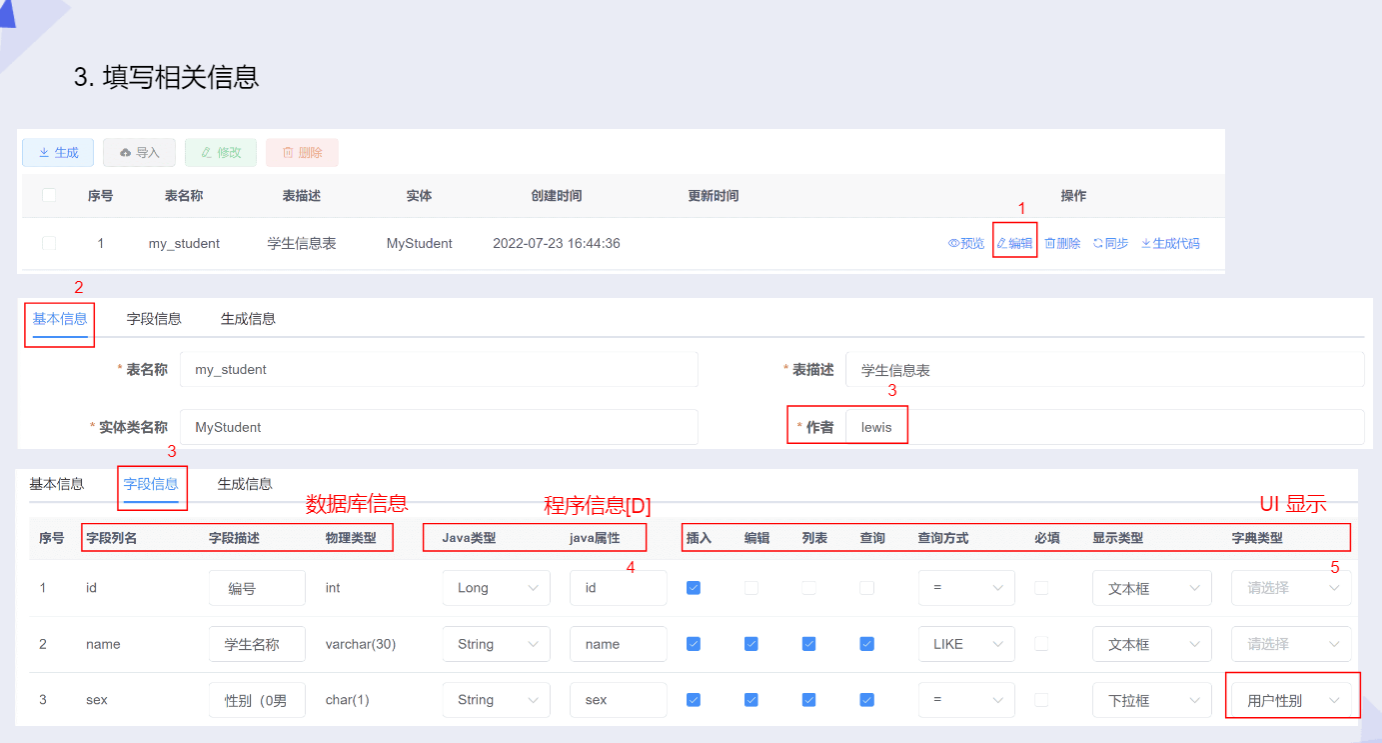Click the 字段描述 input for id row
This screenshot has height=743, width=1382.
point(257,588)
